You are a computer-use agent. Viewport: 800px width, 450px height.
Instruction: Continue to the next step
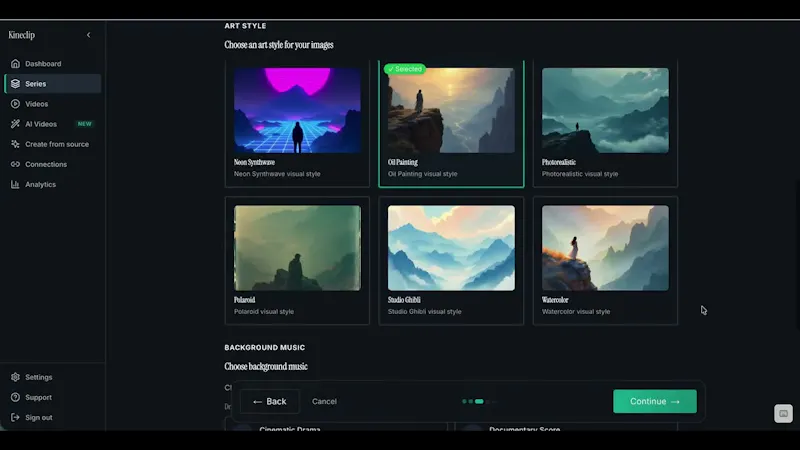tap(655, 402)
